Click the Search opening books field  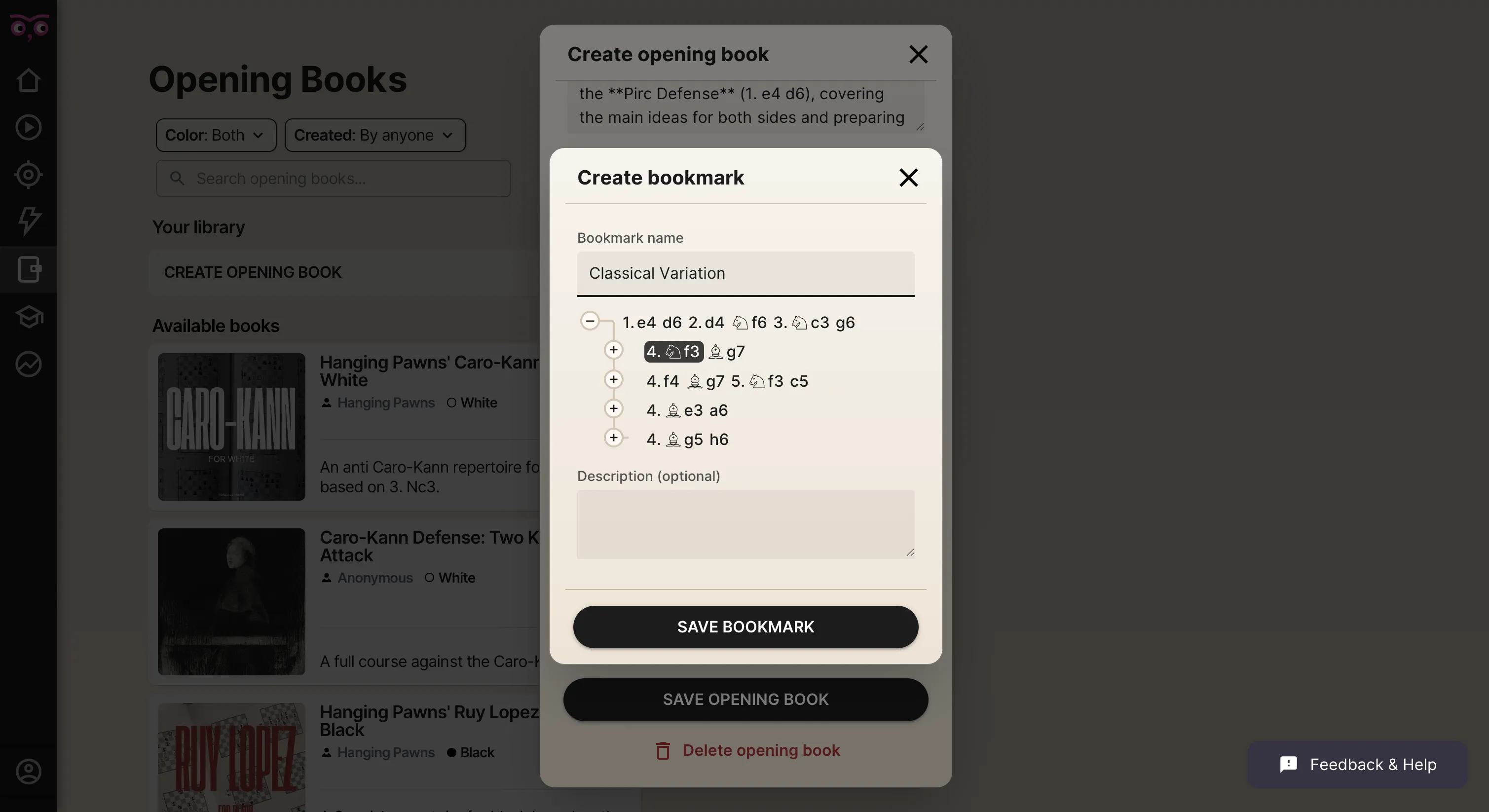tap(333, 179)
